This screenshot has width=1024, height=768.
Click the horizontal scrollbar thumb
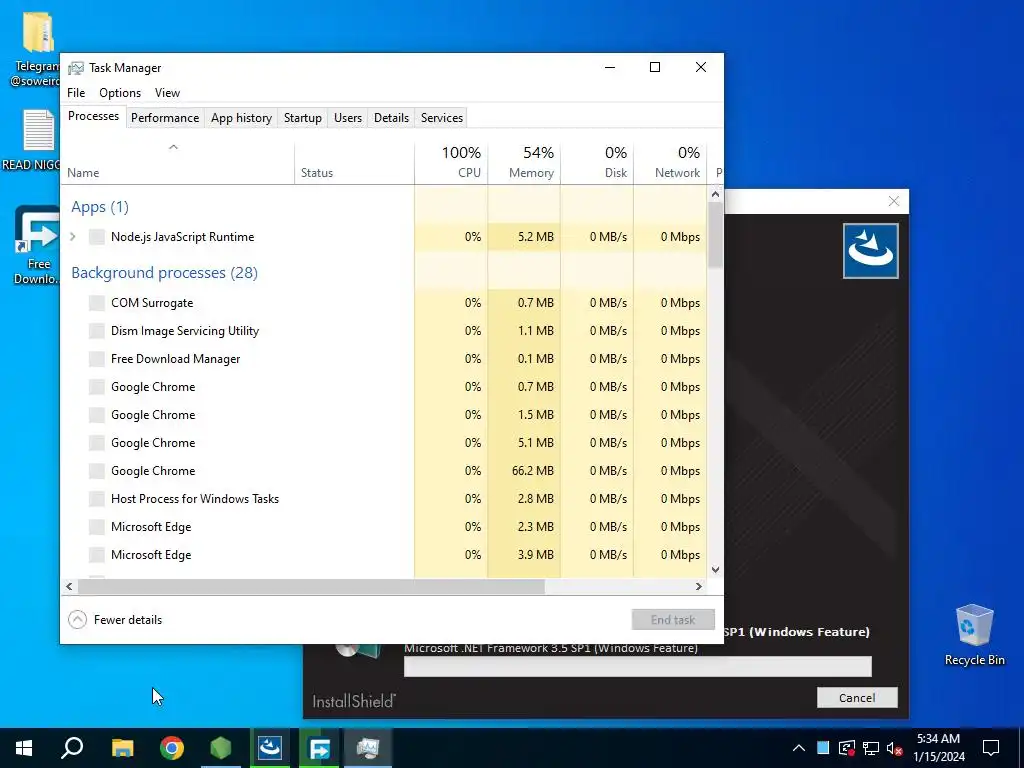point(311,586)
